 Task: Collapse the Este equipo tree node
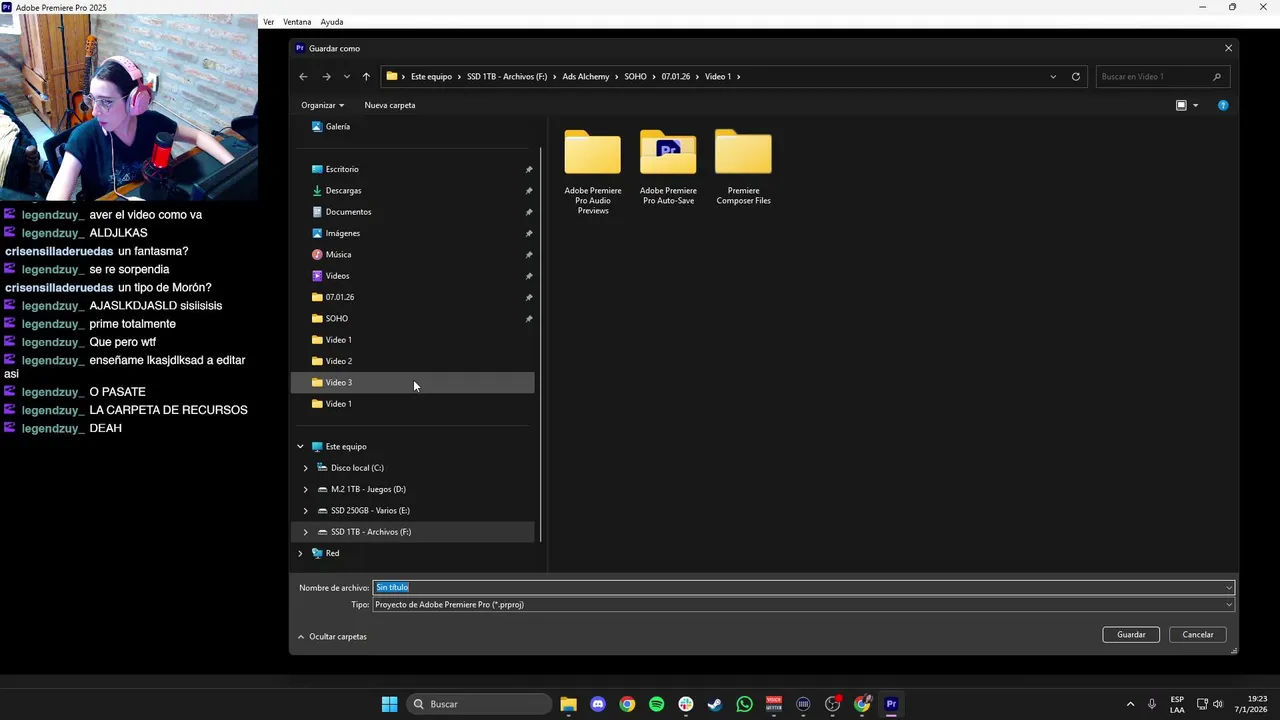pos(300,446)
